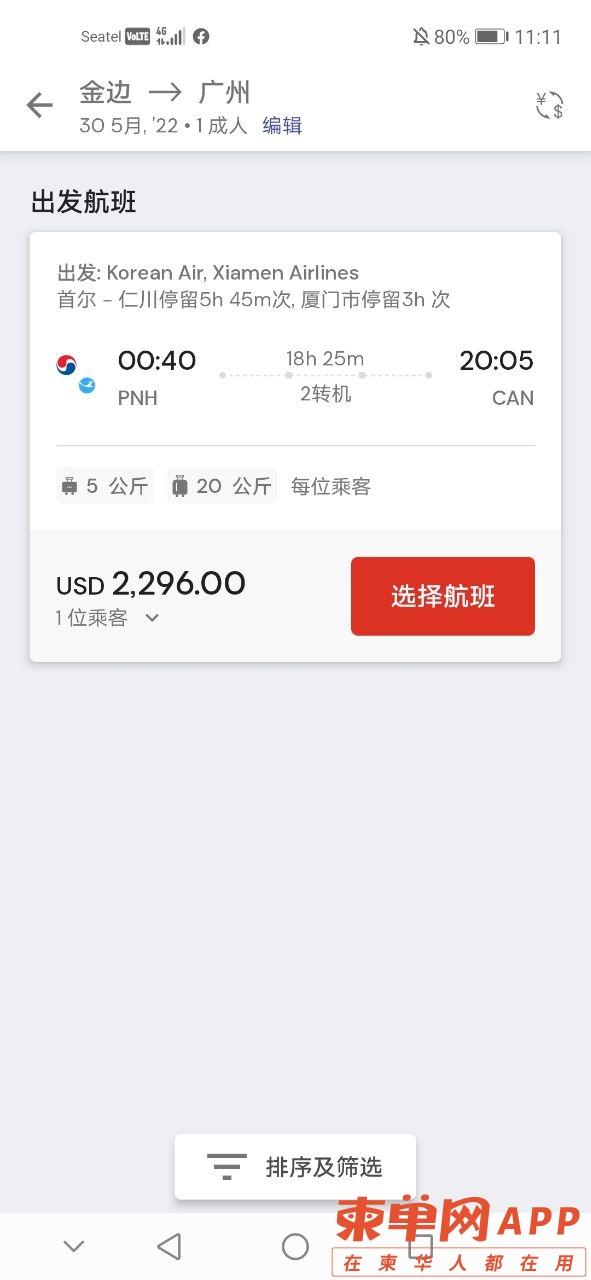This screenshot has height=1280, width=591.
Task: Tap the 金边 → 广州 route title
Action: click(x=165, y=93)
